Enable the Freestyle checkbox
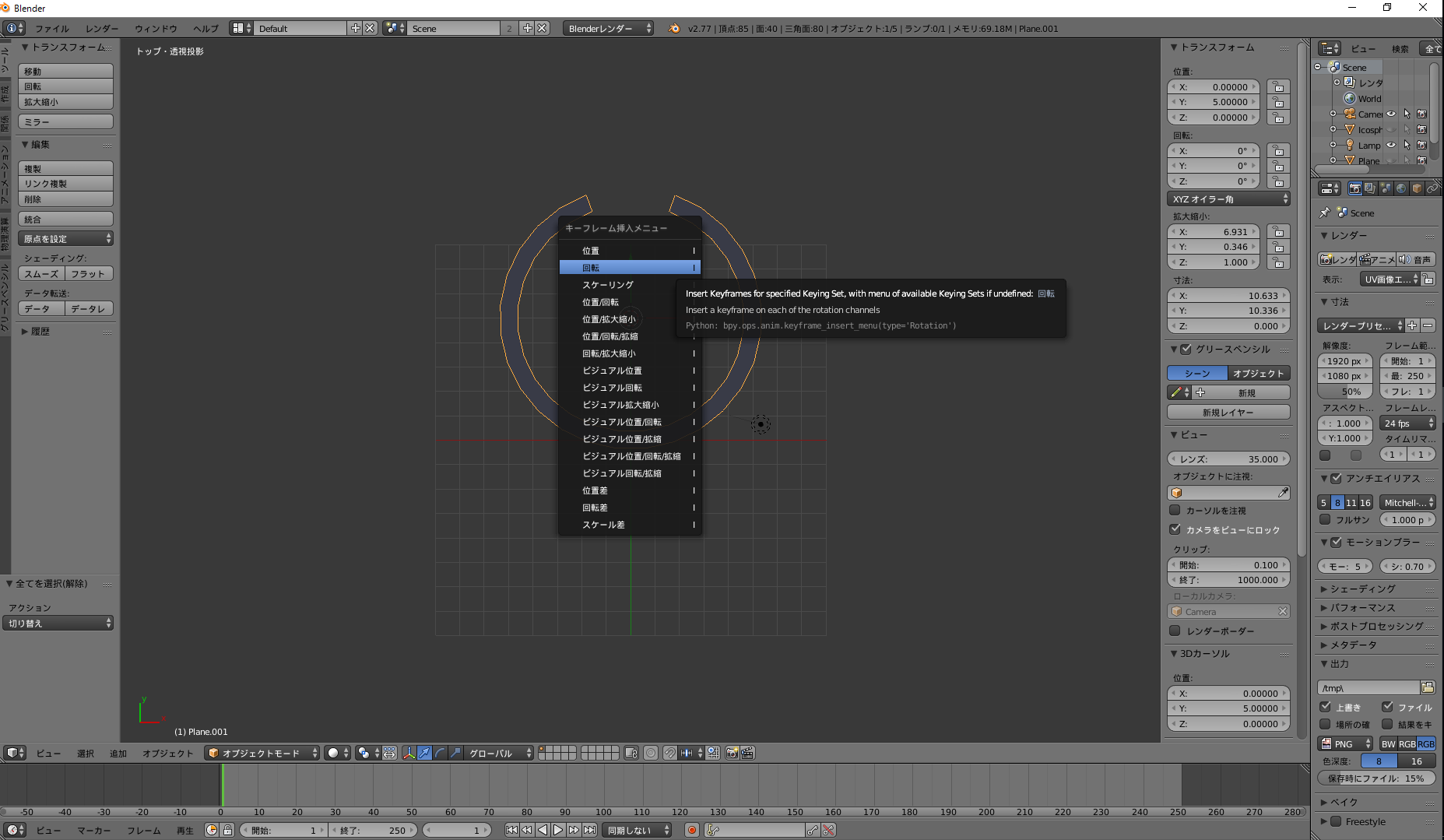The height and width of the screenshot is (840, 1444). click(x=1337, y=821)
